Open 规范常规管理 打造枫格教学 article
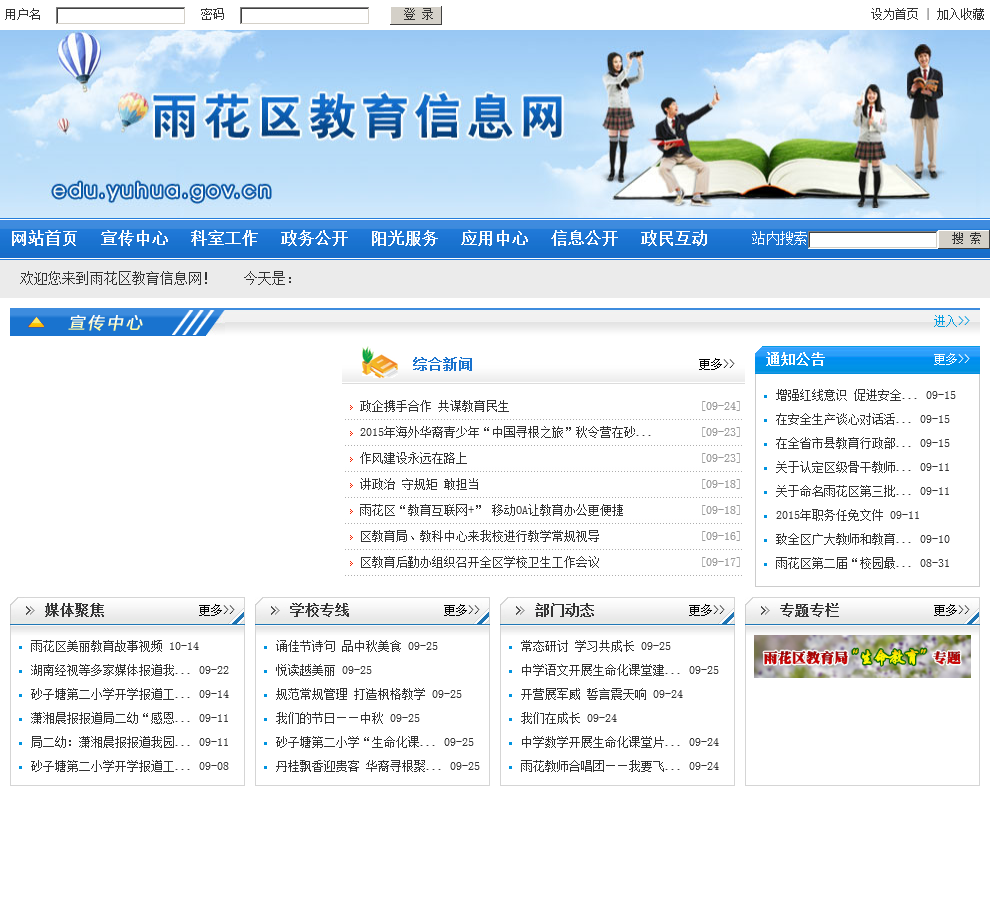Screen dimensions: 990x900 350,694
